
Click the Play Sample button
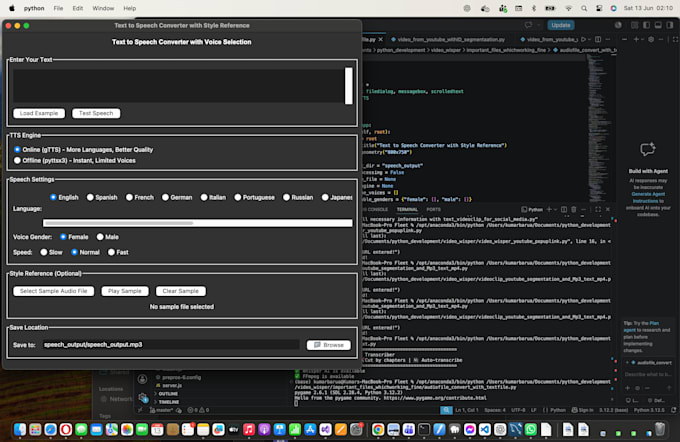tap(124, 291)
